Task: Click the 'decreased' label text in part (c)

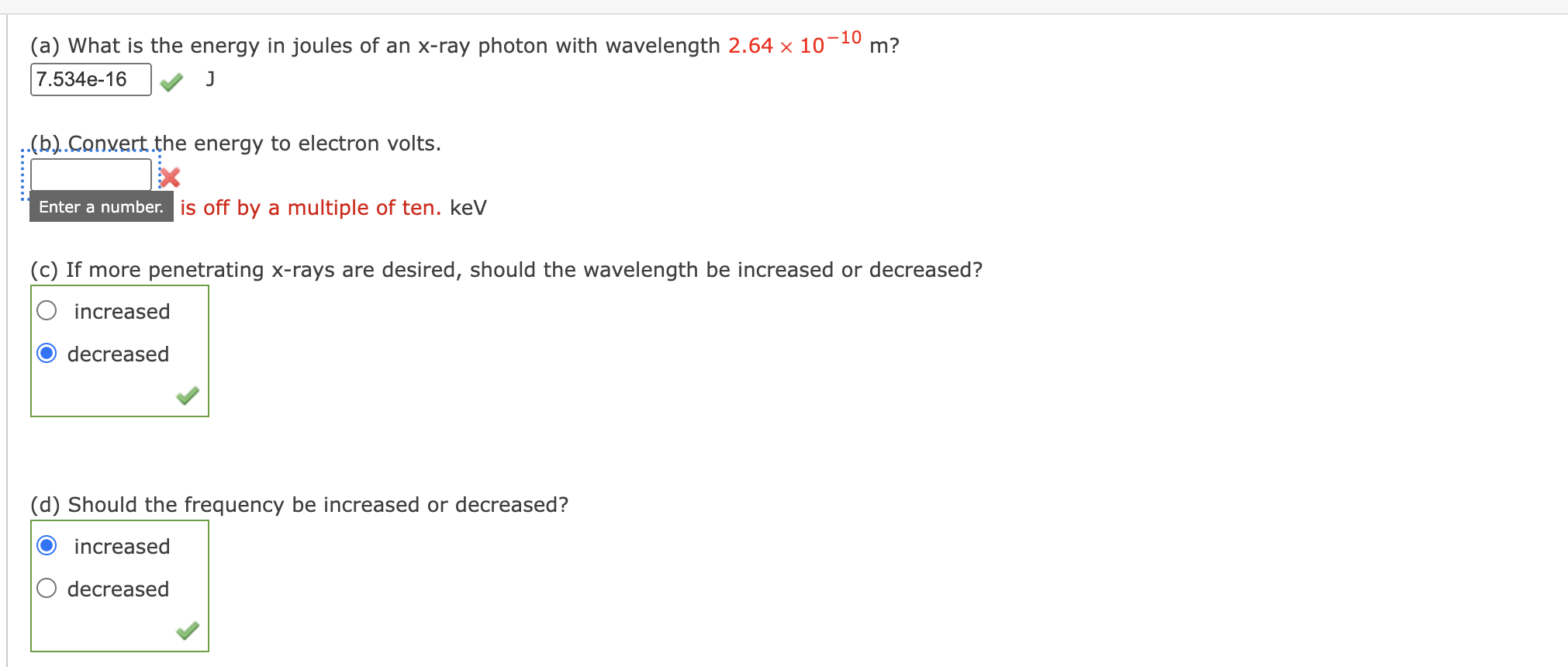Action: (118, 354)
